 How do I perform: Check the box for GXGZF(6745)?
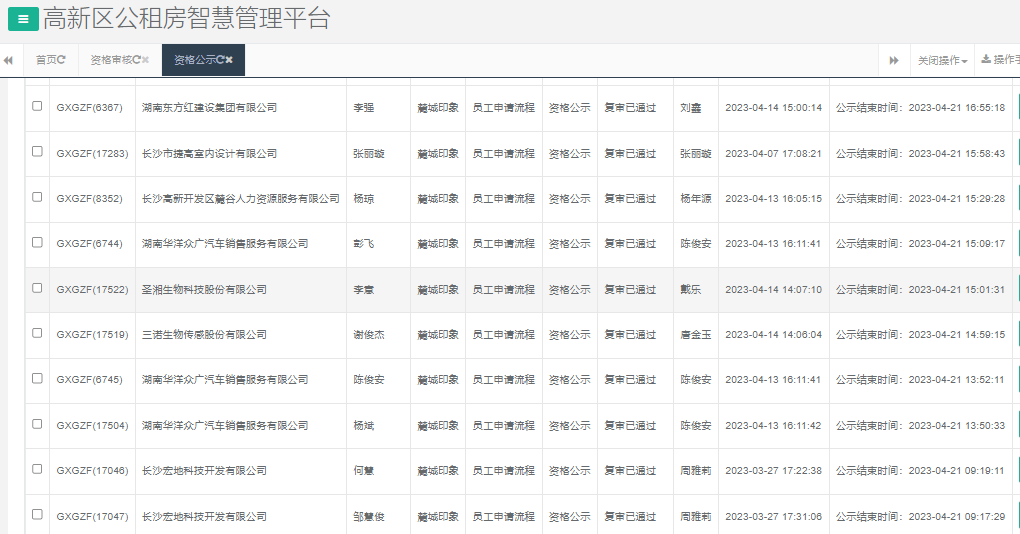[37, 379]
